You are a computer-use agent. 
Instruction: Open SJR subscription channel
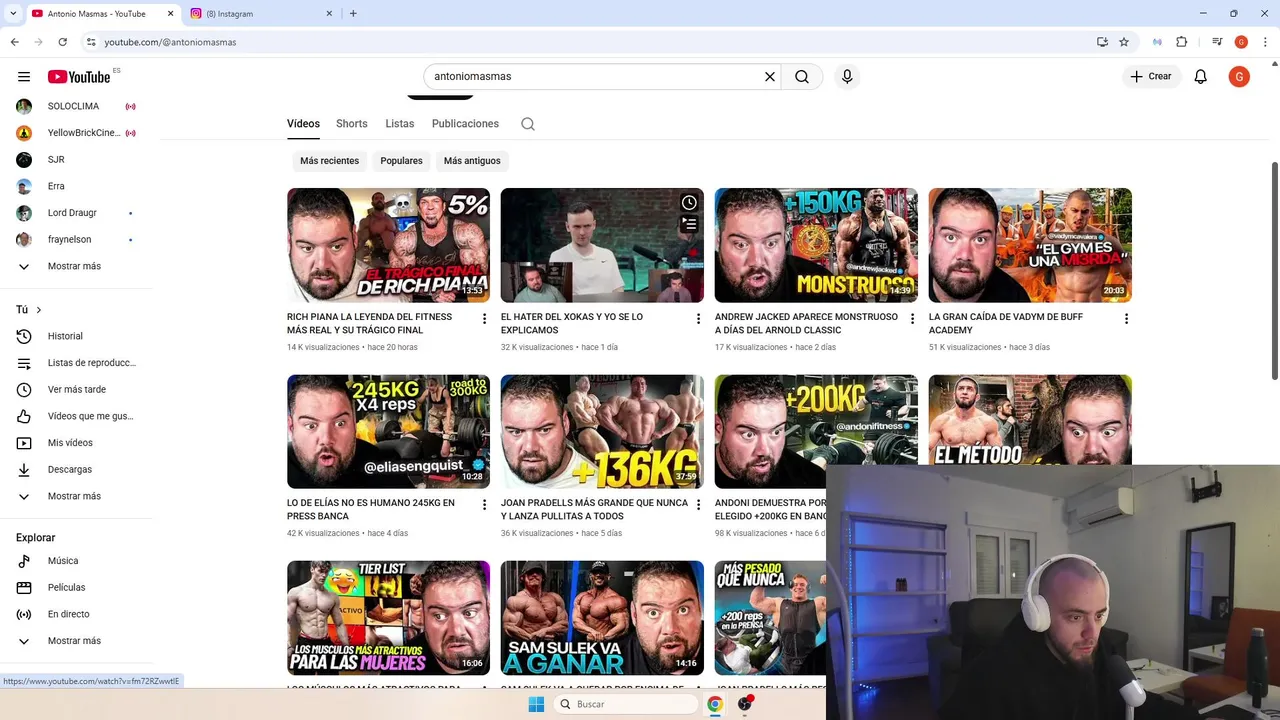(76, 160)
